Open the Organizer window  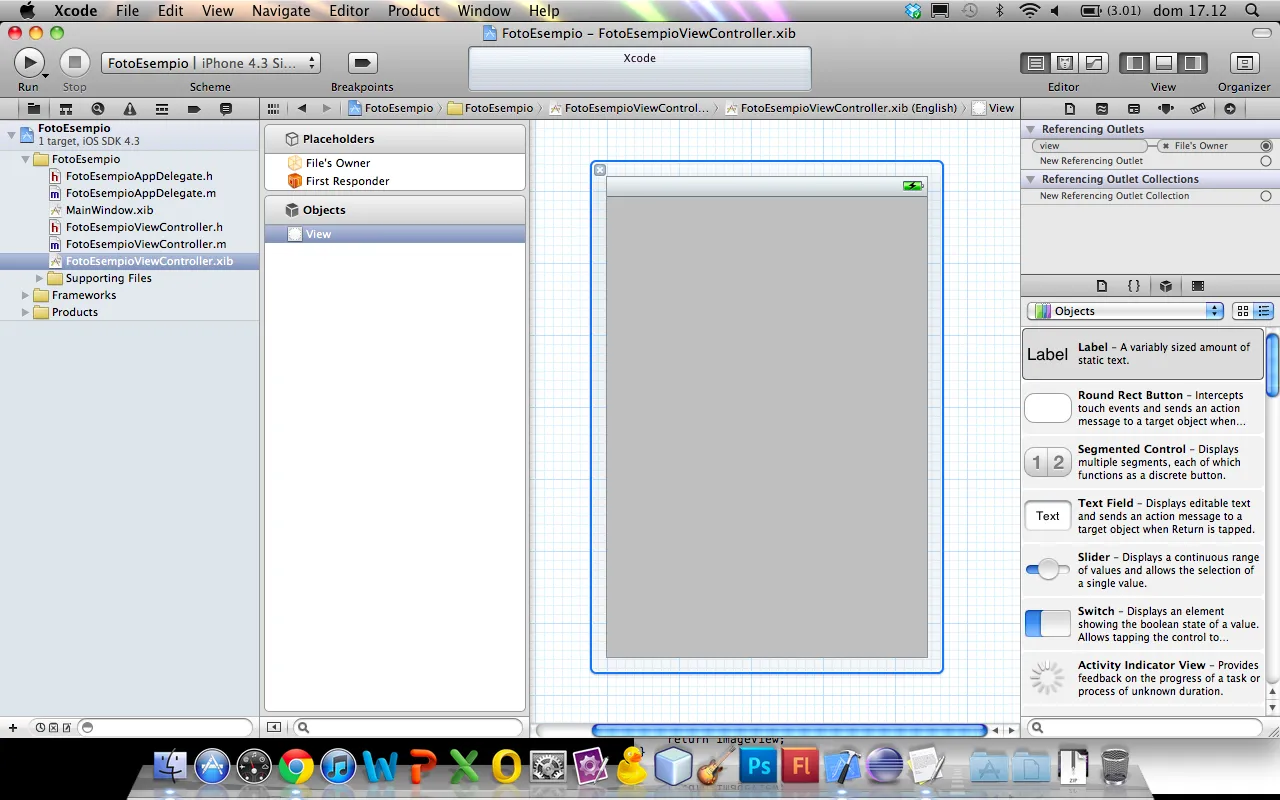coord(1243,63)
